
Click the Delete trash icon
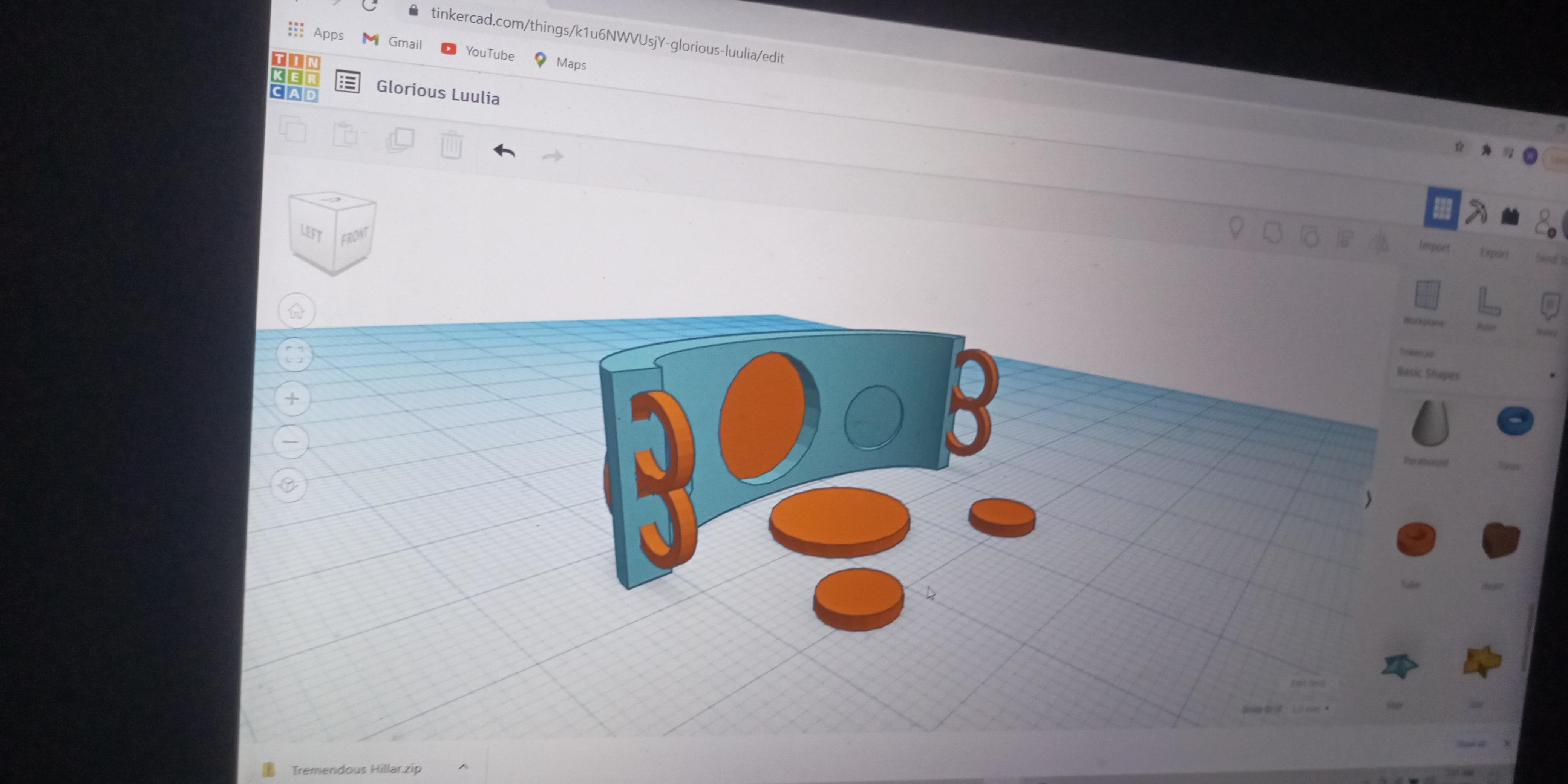451,145
